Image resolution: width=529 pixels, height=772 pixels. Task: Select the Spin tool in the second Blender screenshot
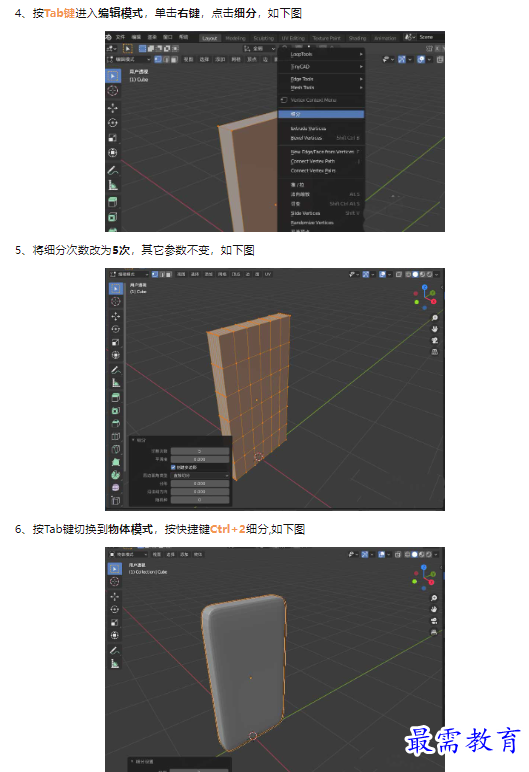coord(116,475)
